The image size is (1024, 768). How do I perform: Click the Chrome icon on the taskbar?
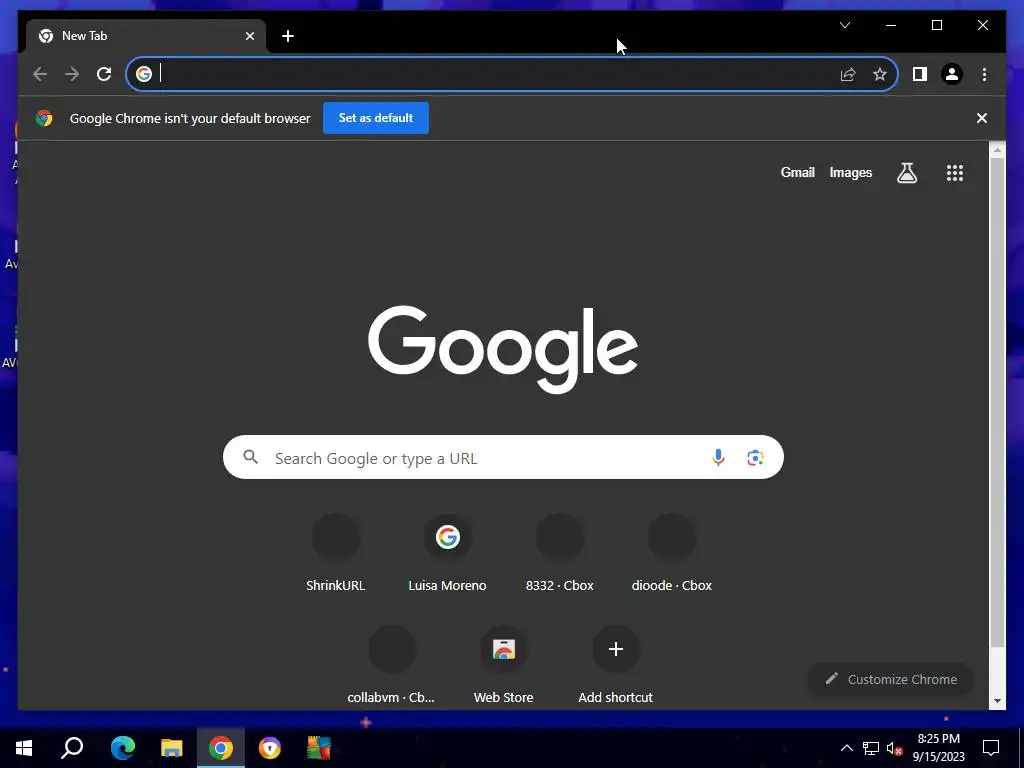coord(221,748)
